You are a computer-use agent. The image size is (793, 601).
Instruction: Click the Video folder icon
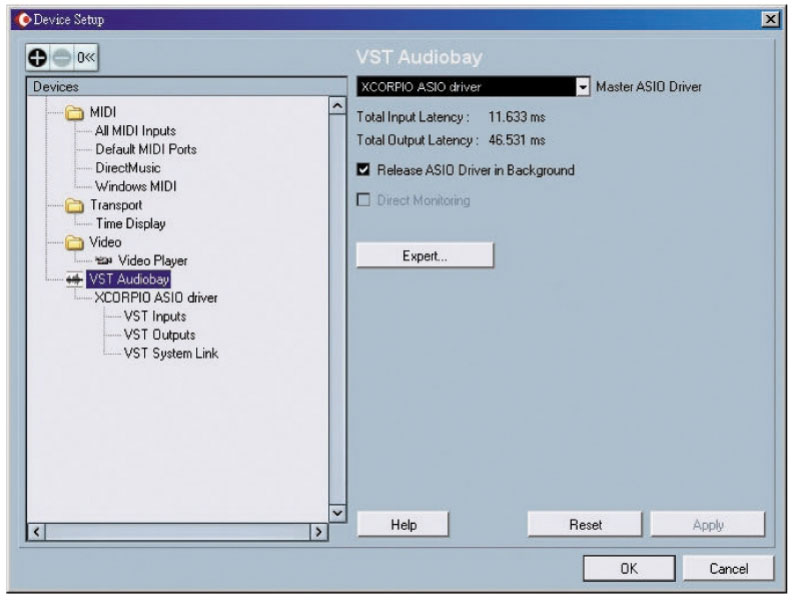74,243
